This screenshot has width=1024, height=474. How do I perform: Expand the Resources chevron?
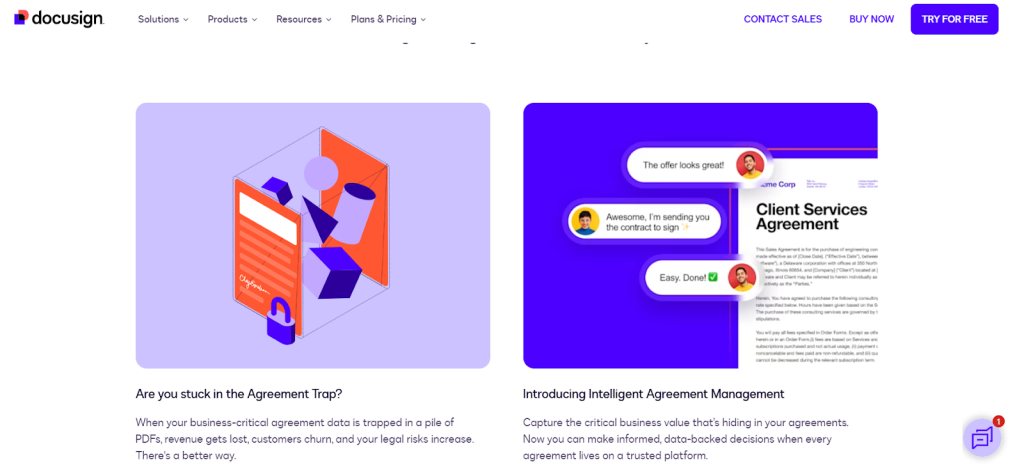click(x=328, y=20)
